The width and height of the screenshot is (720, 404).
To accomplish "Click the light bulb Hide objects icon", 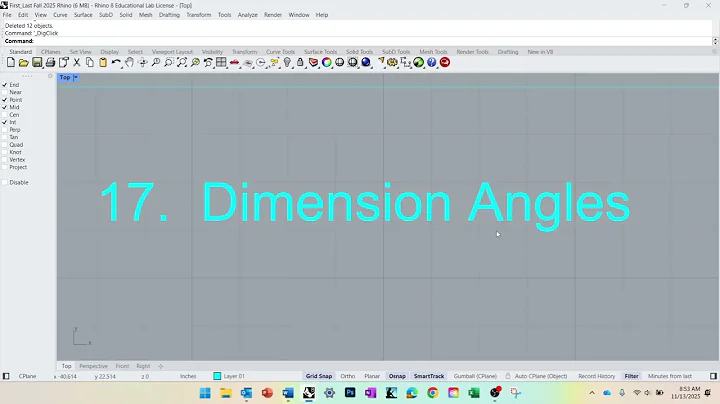I will (287, 62).
